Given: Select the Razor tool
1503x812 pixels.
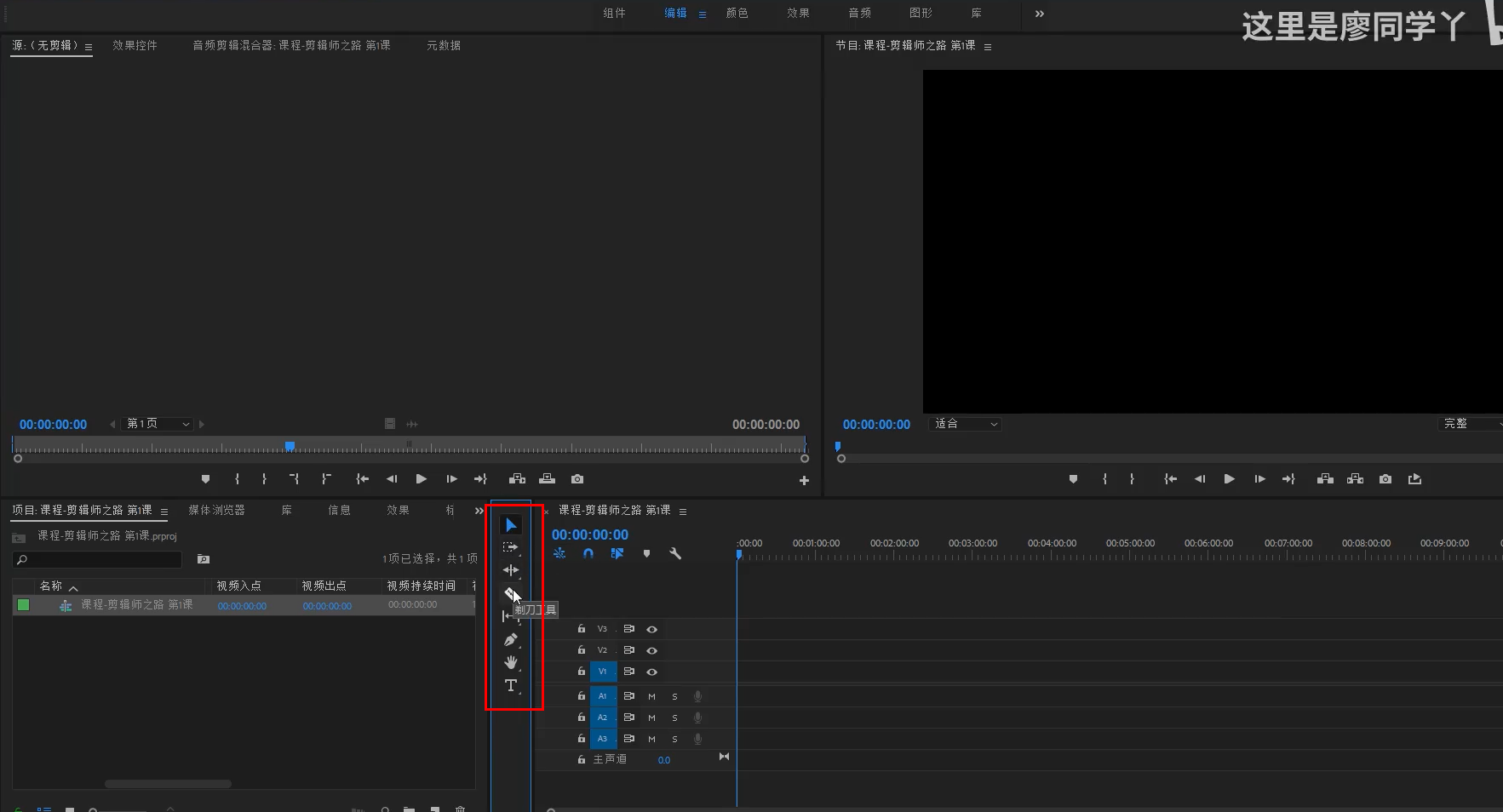Looking at the screenshot, I should (509, 592).
